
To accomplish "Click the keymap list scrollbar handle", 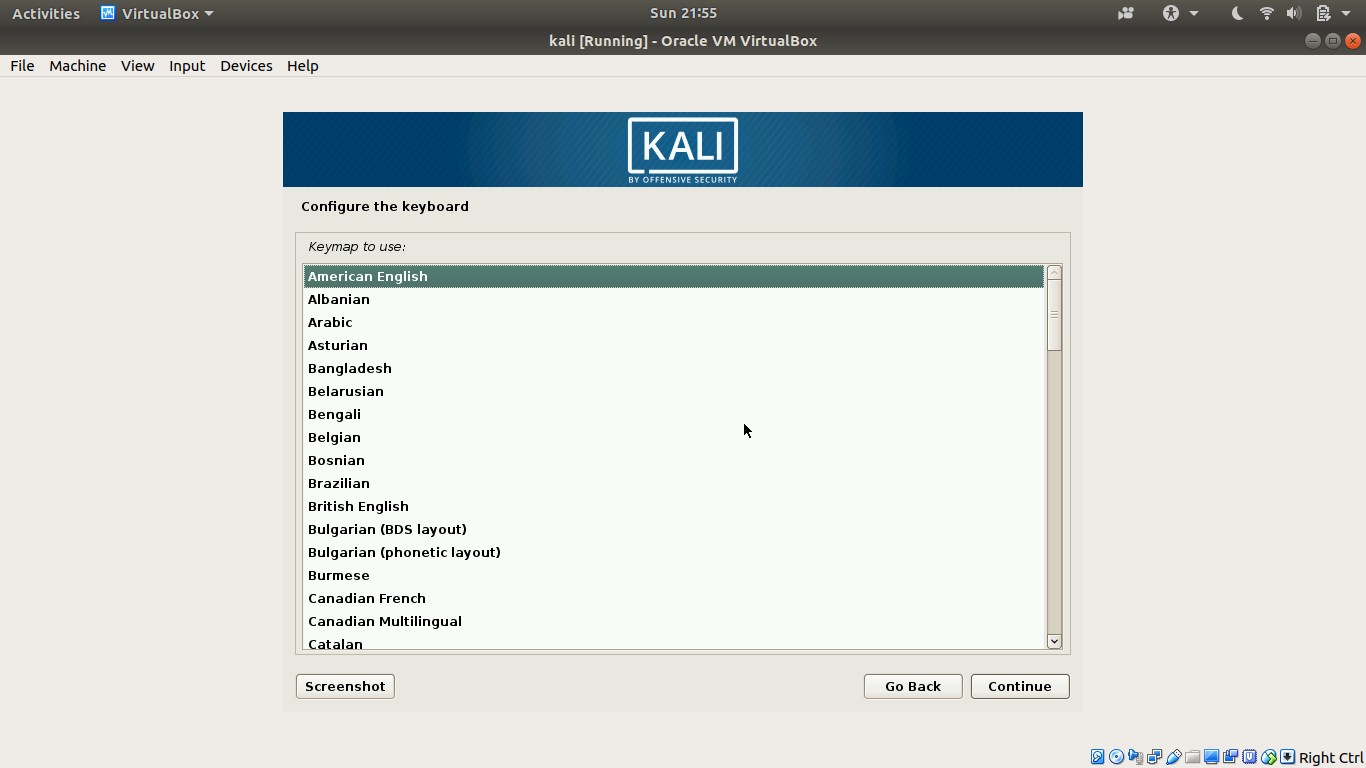I will click(x=1054, y=315).
